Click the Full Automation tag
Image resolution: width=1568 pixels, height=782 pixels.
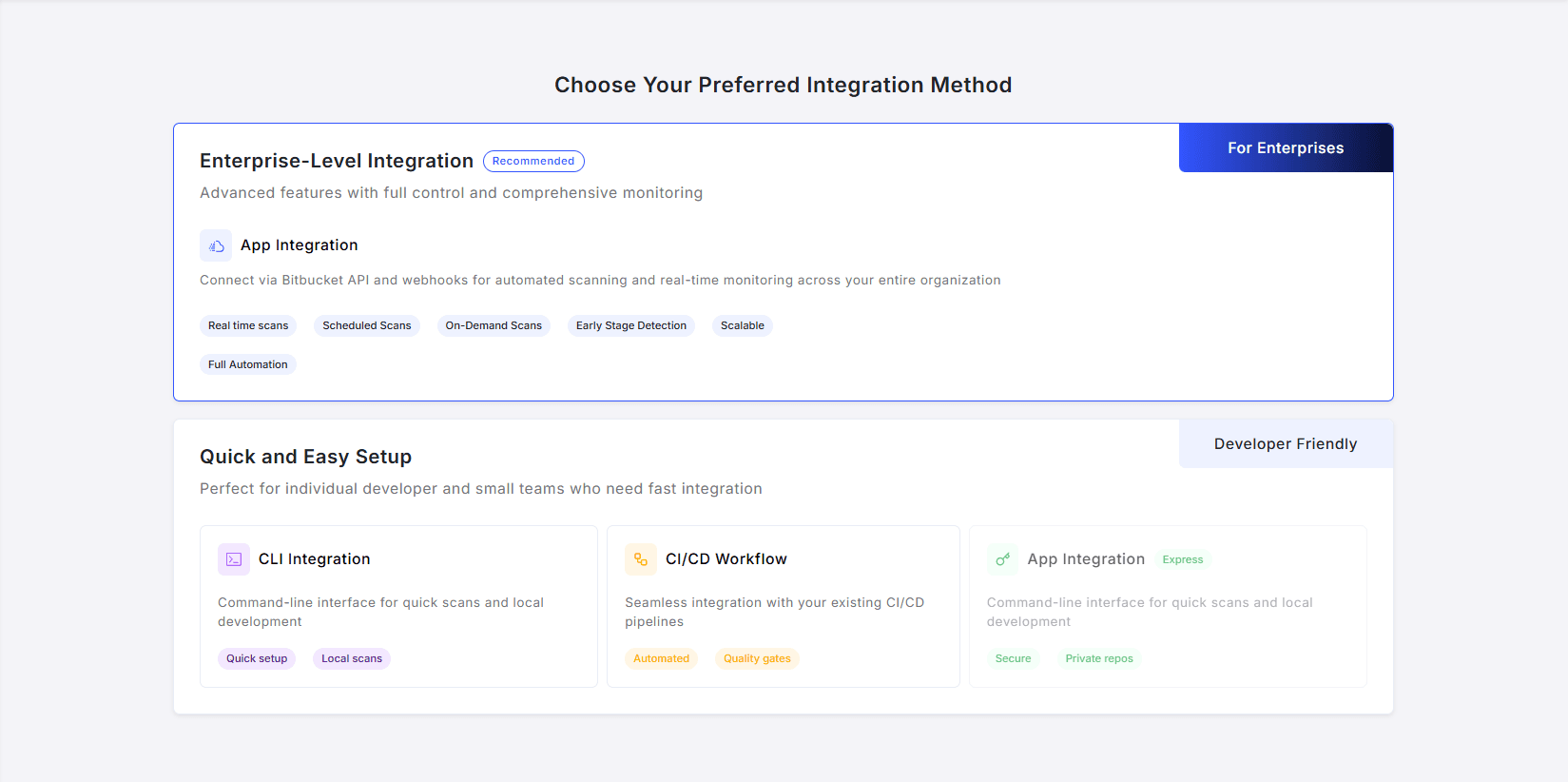(x=248, y=364)
